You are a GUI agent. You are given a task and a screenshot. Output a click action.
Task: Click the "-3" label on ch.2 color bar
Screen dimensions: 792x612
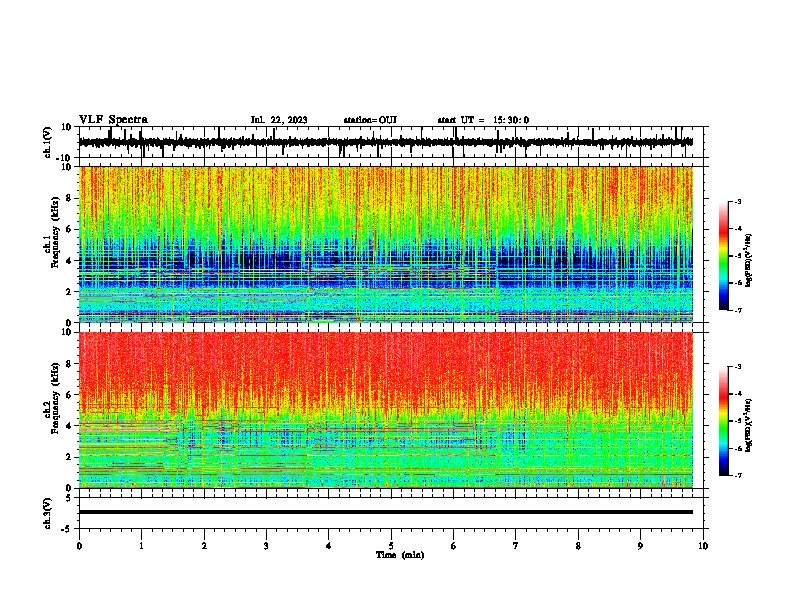tap(737, 367)
